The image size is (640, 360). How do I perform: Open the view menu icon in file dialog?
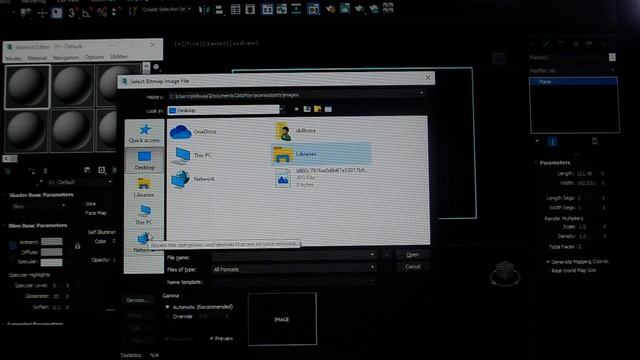[x=328, y=109]
